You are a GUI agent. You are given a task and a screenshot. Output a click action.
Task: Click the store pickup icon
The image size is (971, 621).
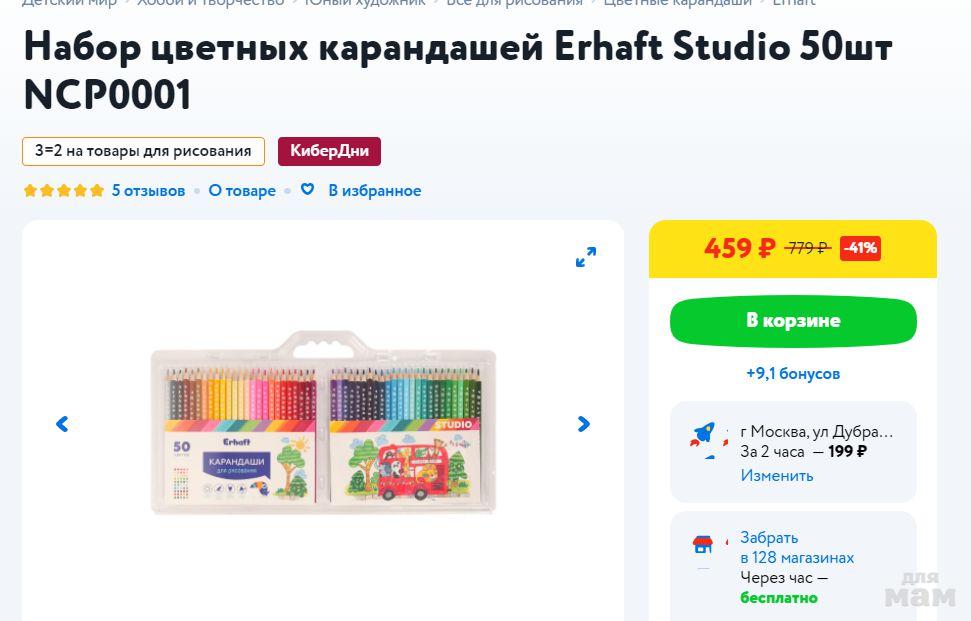pyautogui.click(x=703, y=545)
